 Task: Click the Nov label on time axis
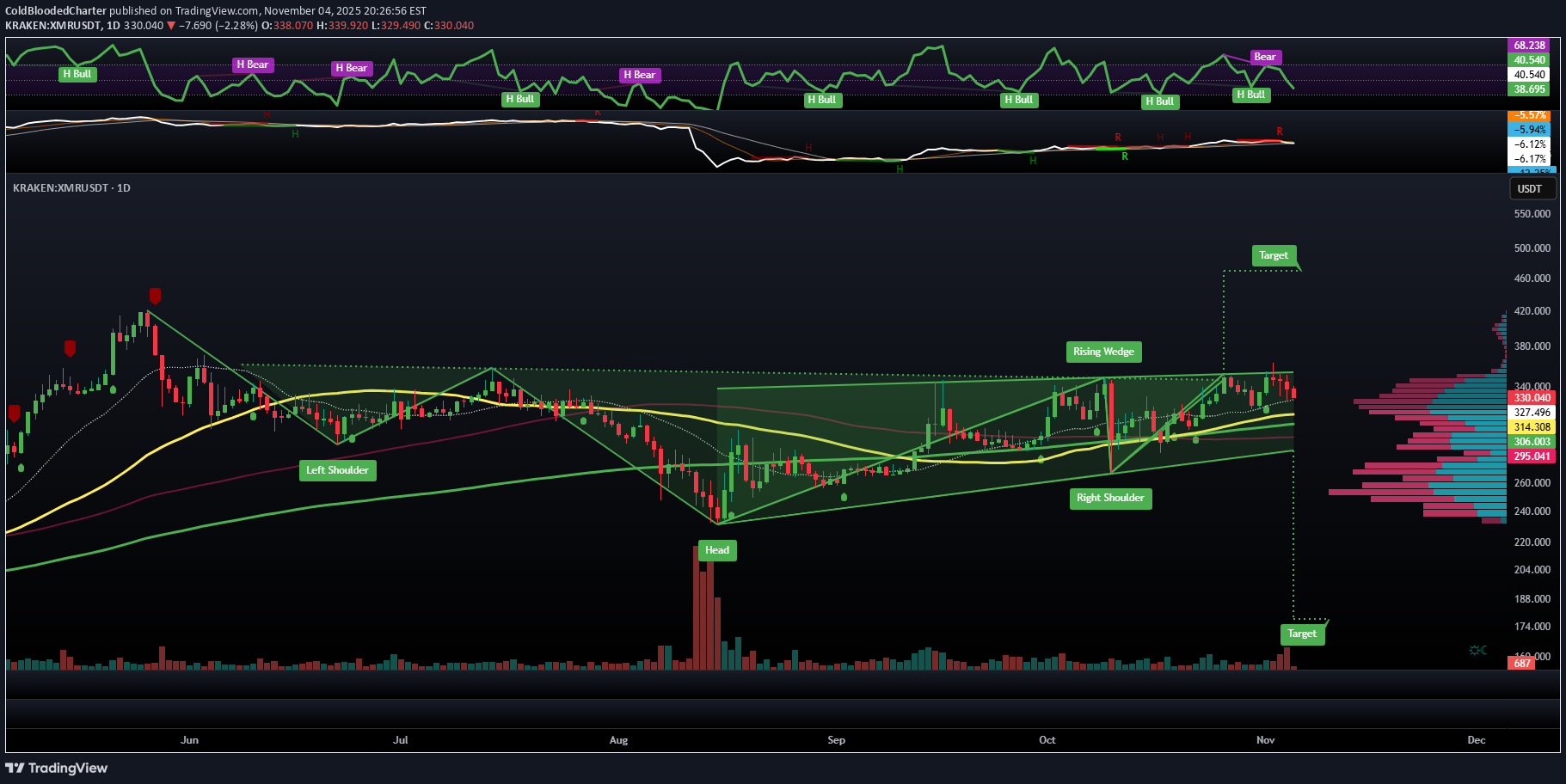point(1265,740)
